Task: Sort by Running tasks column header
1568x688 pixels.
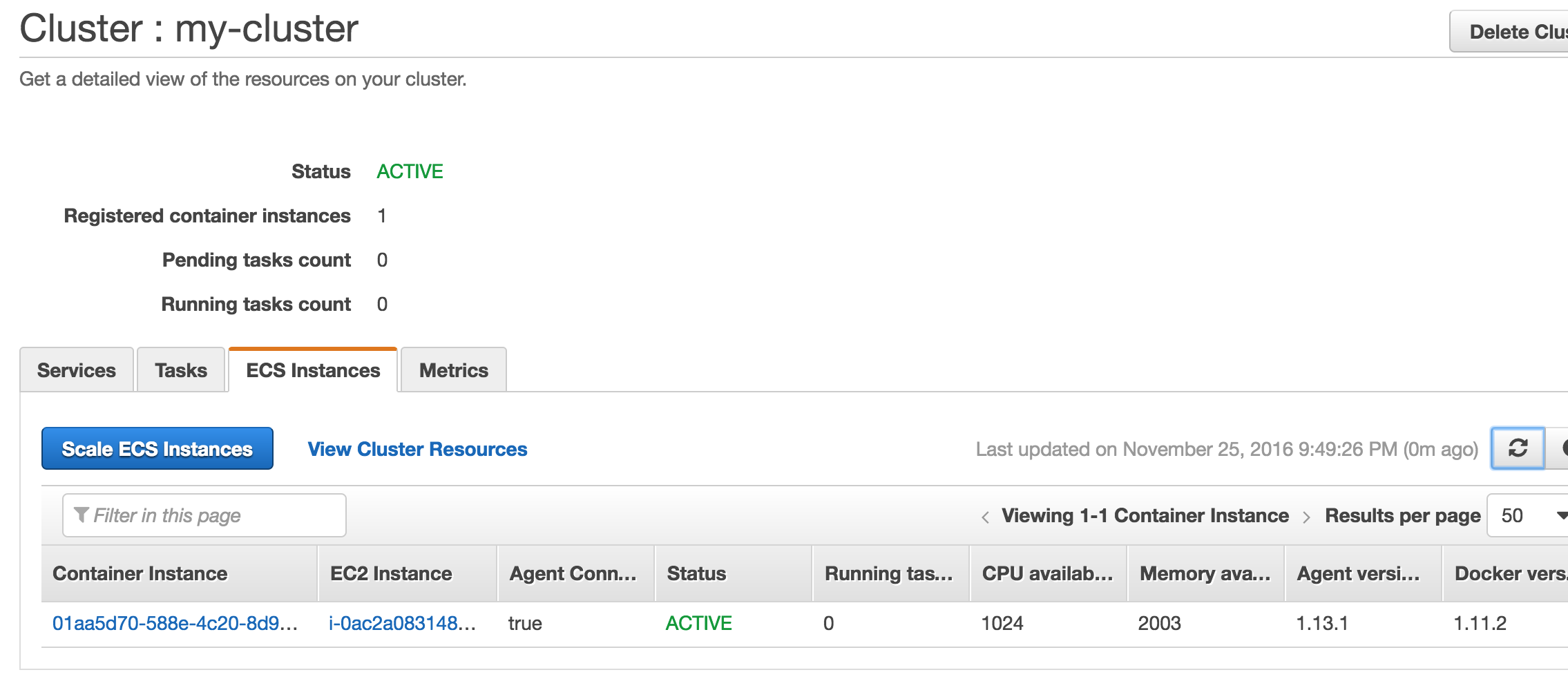Action: [891, 573]
